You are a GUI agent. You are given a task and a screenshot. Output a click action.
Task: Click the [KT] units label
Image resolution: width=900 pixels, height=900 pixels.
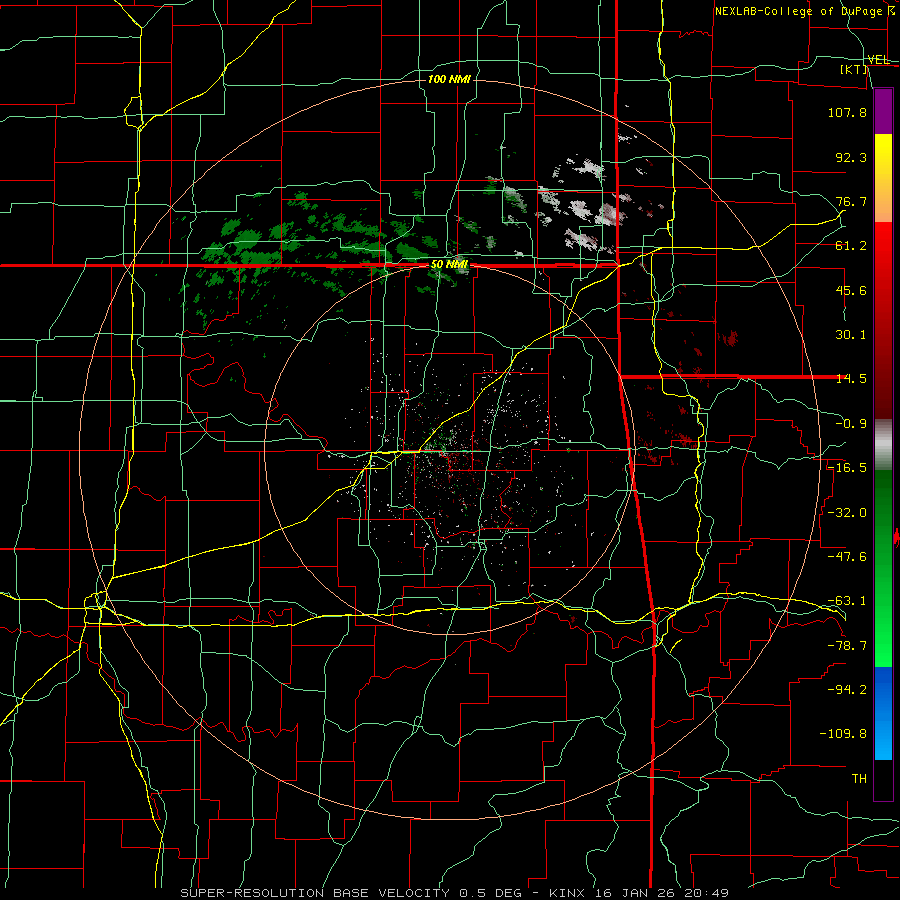pyautogui.click(x=854, y=69)
